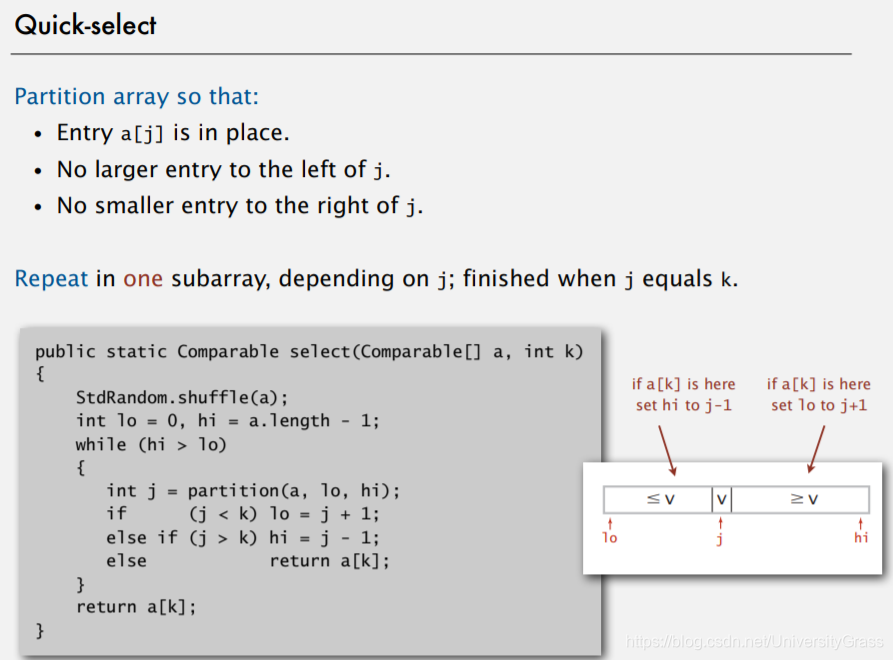Viewport: 893px width, 660px height.
Task: Click the 'else return a[k];' line
Action: pos(248,561)
